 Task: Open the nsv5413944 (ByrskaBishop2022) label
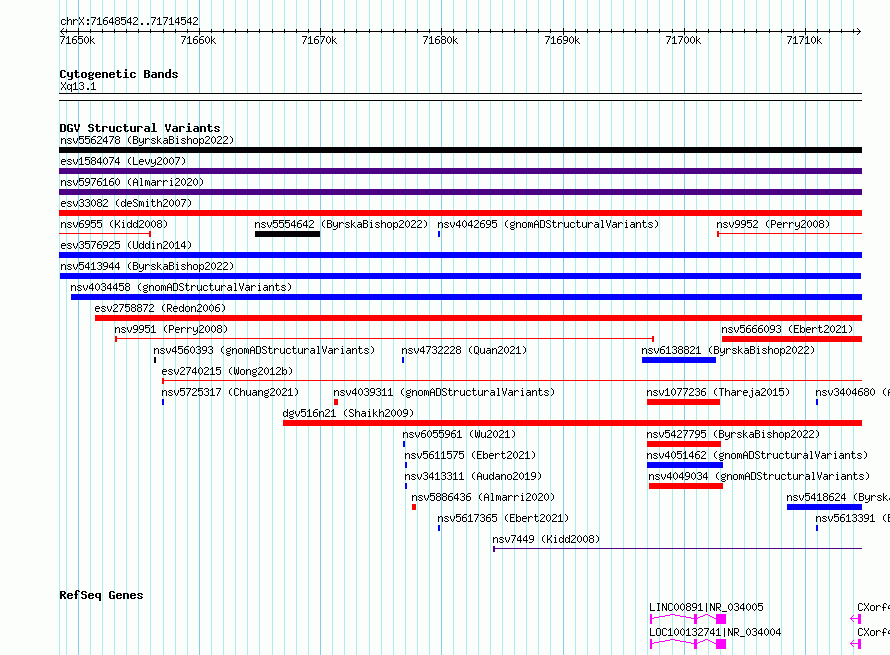click(x=147, y=266)
